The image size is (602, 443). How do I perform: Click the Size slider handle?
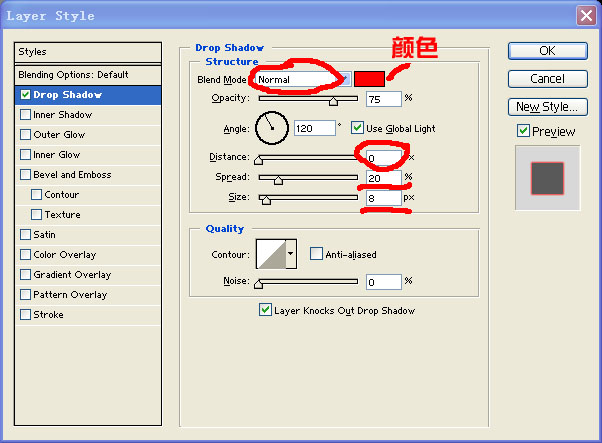coord(266,200)
